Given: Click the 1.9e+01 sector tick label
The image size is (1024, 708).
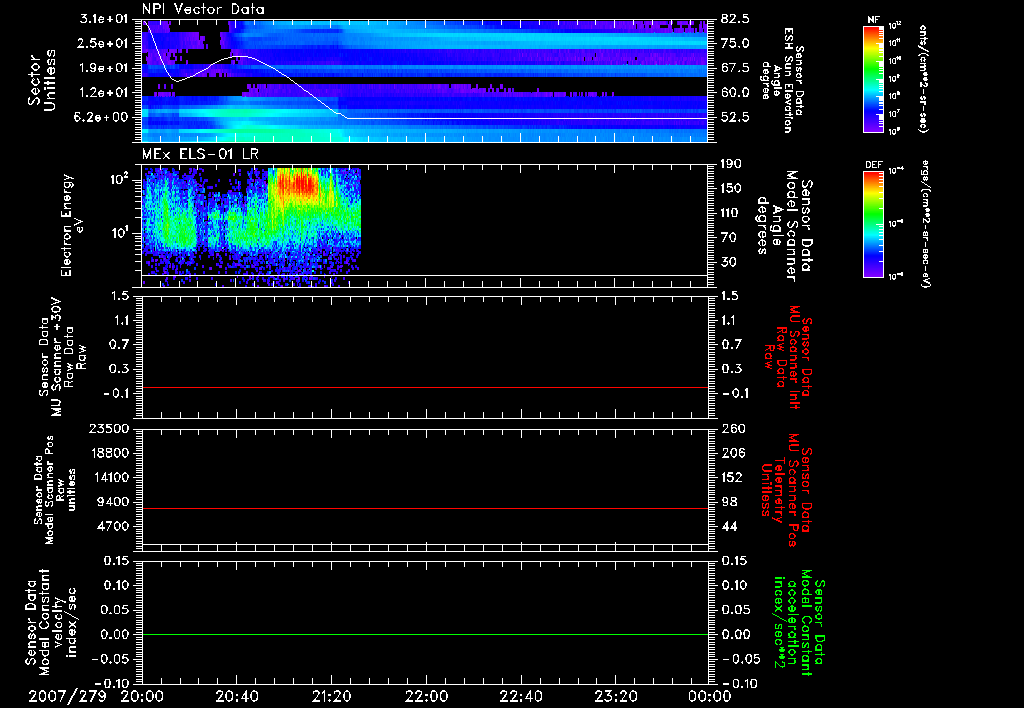Looking at the screenshot, I should (x=103, y=68).
